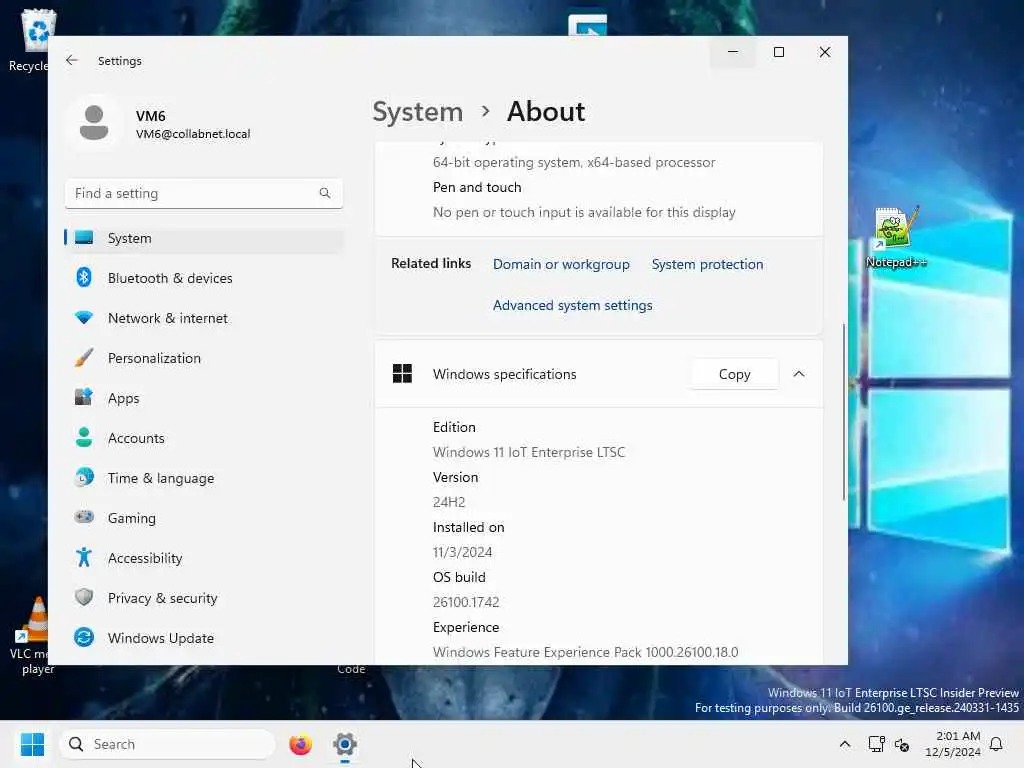The width and height of the screenshot is (1024, 768).
Task: Select the OS build 26100.1742
Action: pos(466,602)
